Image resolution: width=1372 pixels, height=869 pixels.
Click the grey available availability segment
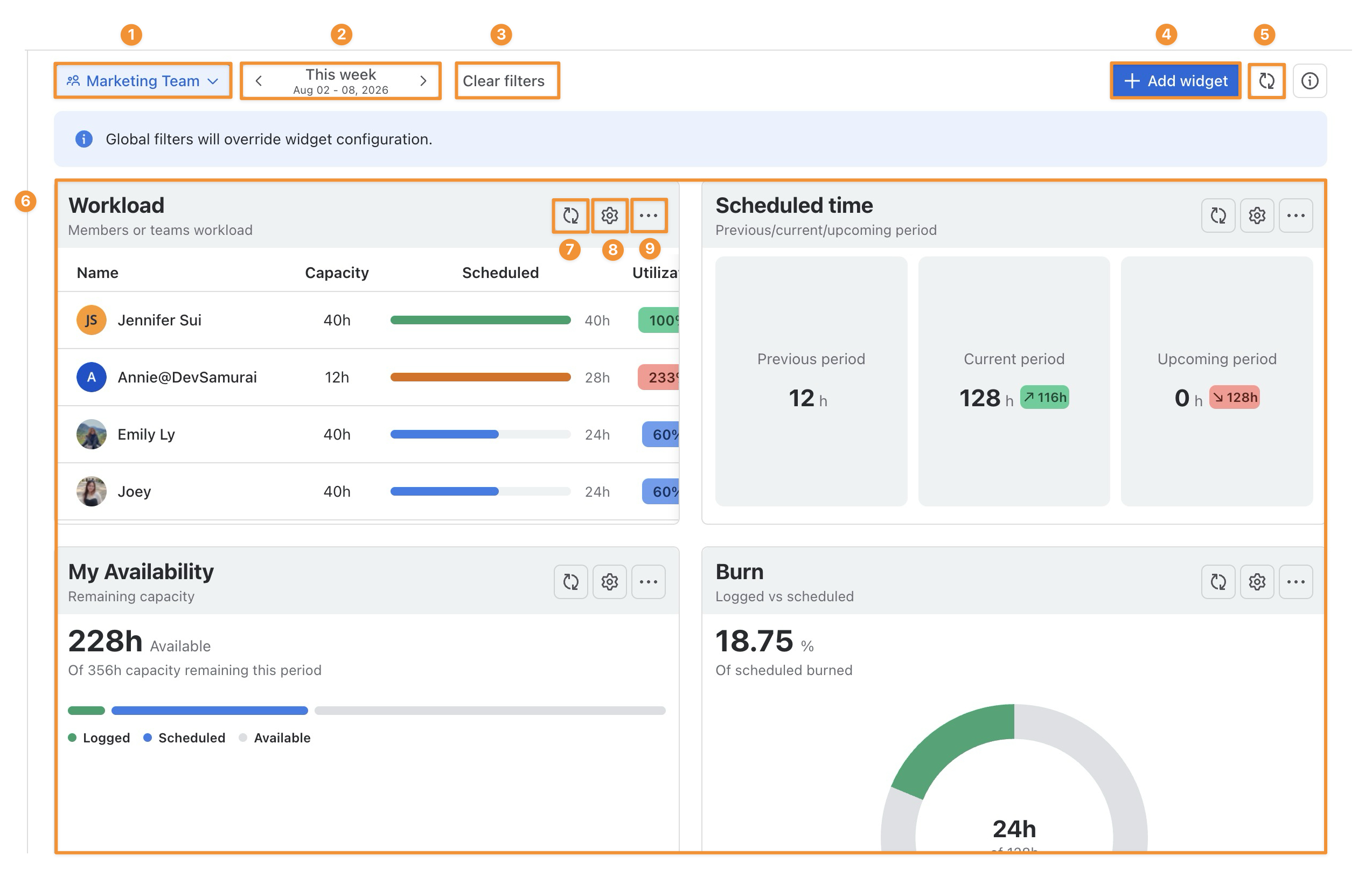[x=490, y=711]
